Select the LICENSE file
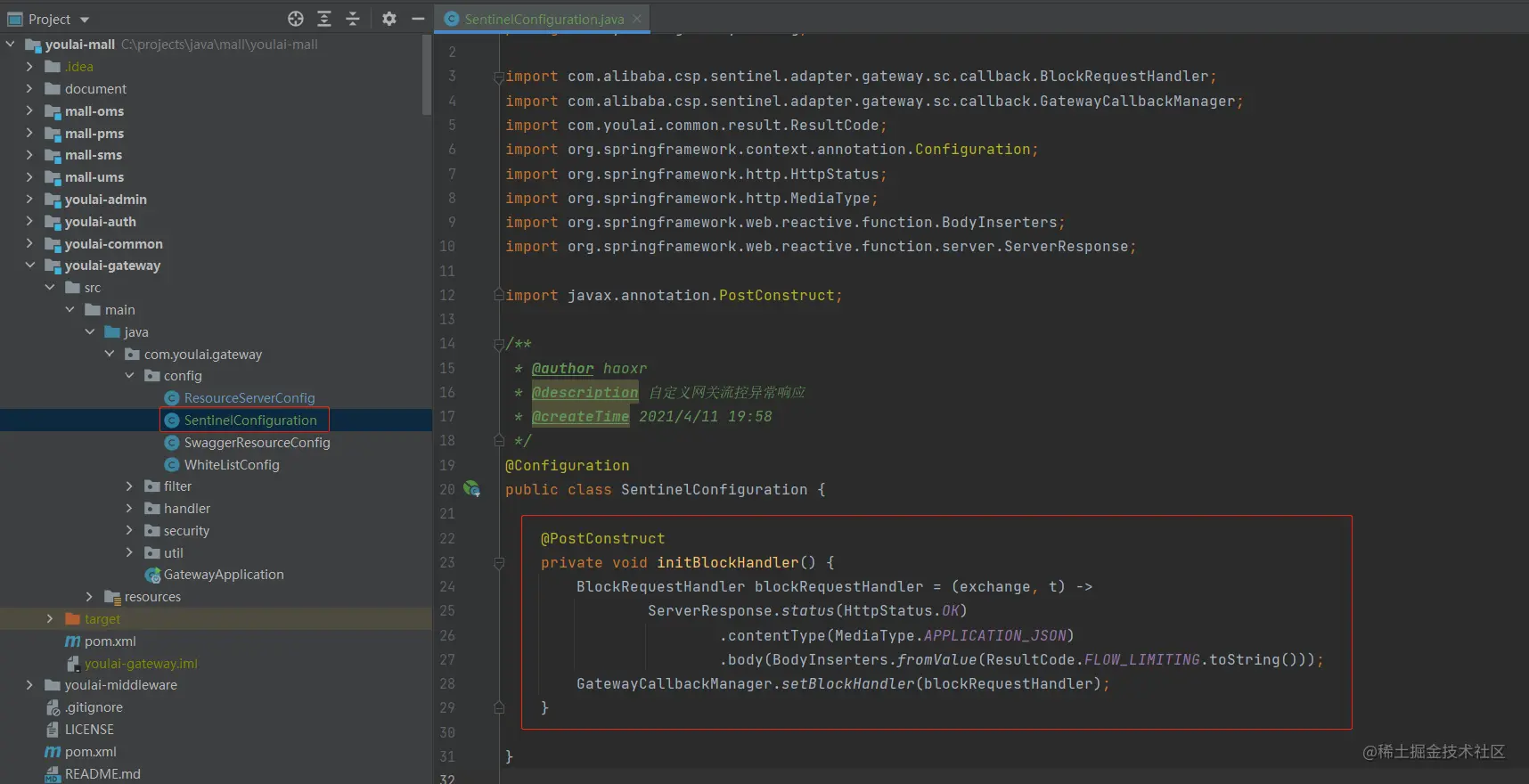The image size is (1529, 784). tap(89, 729)
